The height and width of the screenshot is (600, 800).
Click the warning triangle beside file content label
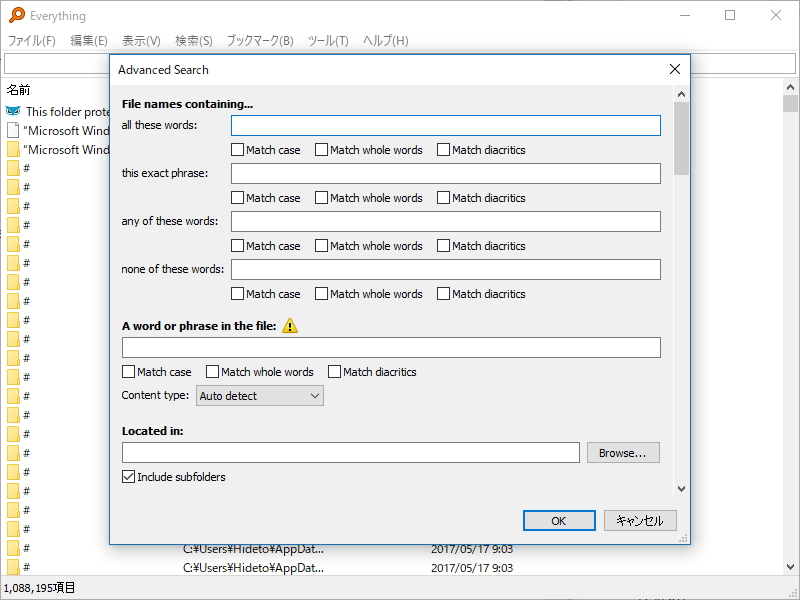tap(290, 324)
